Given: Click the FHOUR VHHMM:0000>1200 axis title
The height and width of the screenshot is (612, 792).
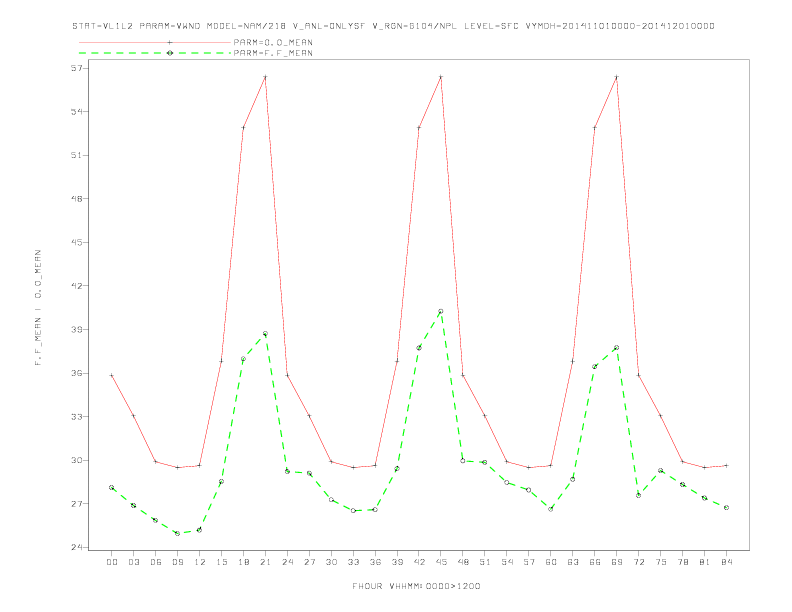Looking at the screenshot, I should coord(416,586).
